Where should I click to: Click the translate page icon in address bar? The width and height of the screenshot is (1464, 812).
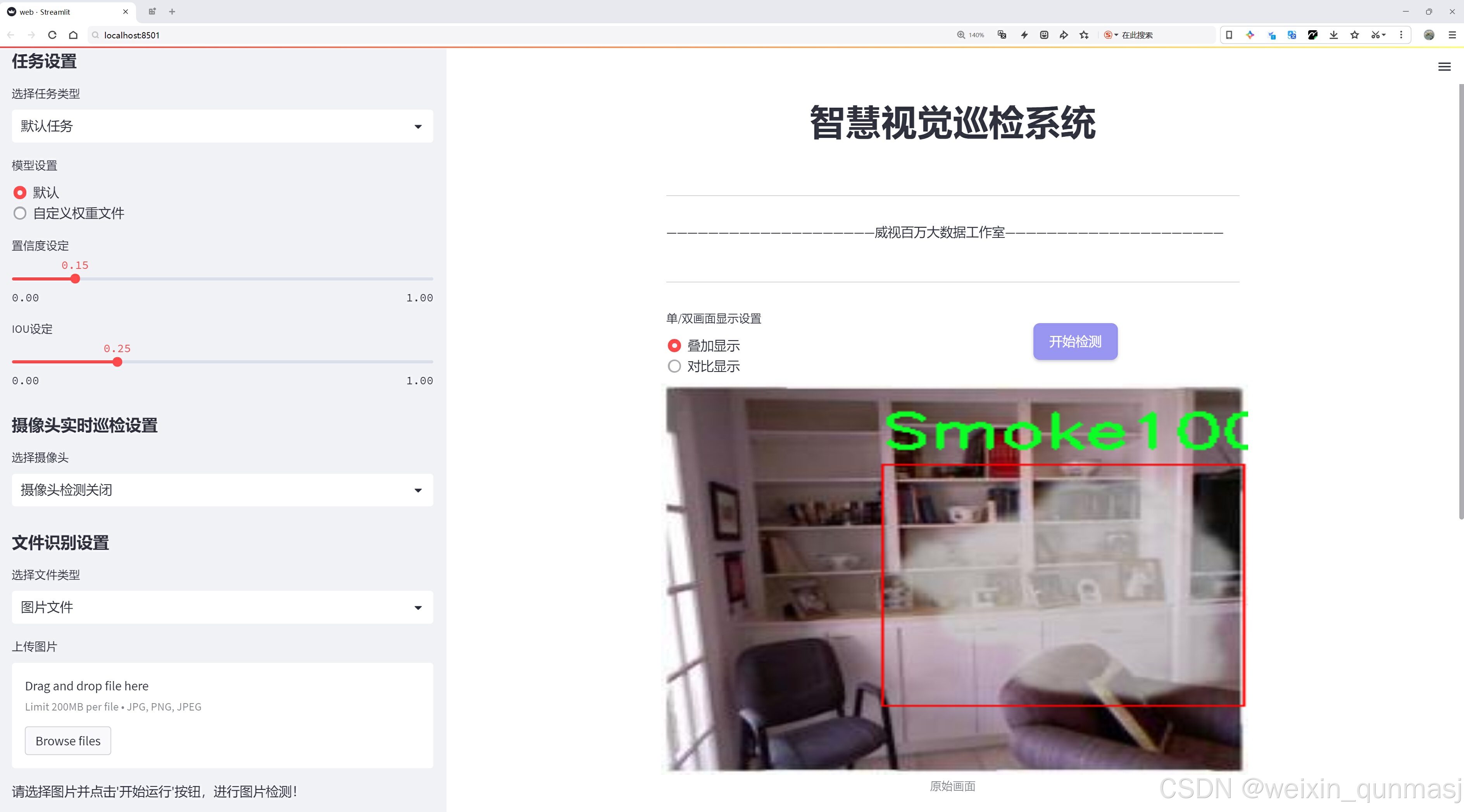[x=1002, y=35]
